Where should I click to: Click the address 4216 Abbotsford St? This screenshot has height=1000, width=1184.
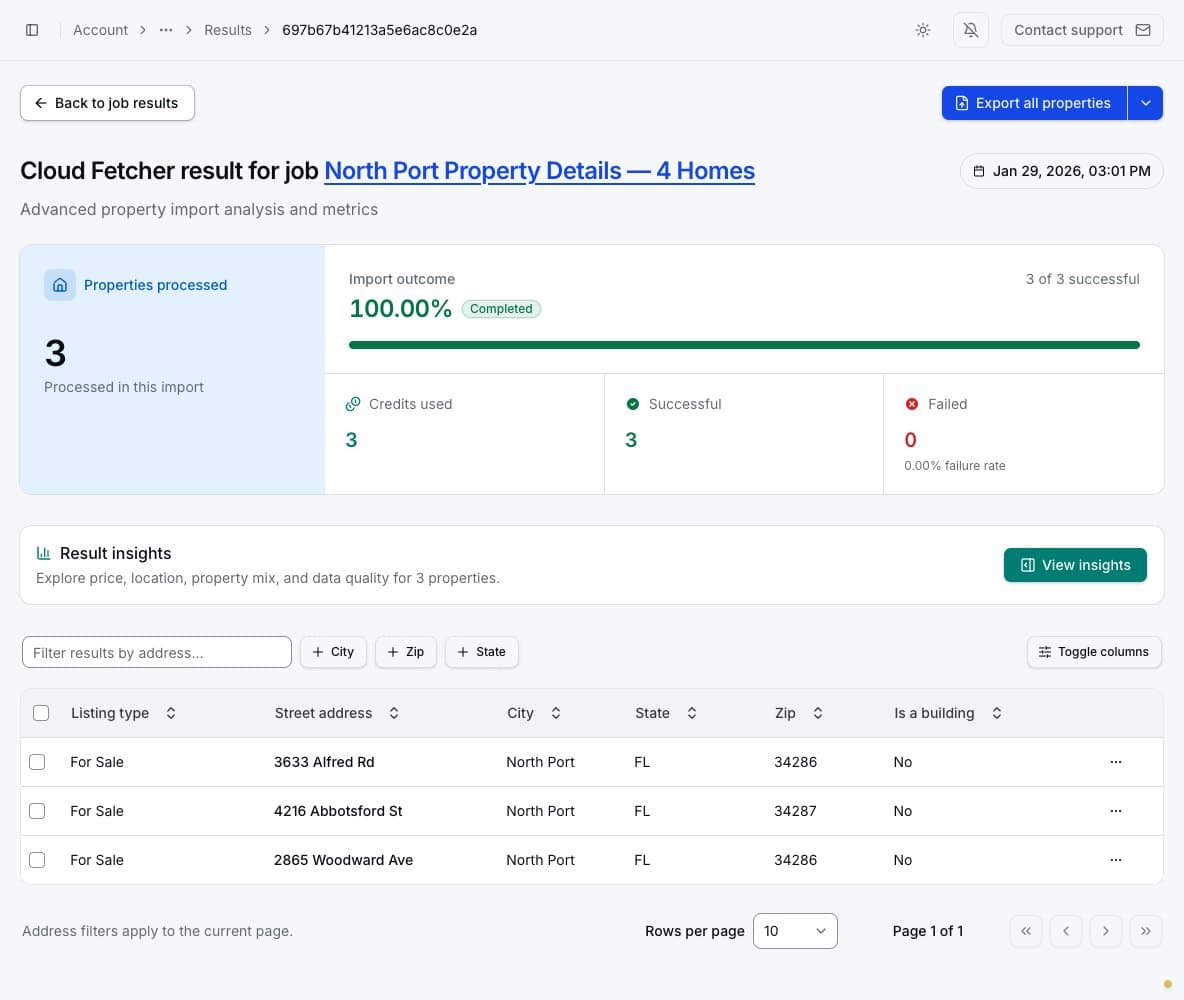(338, 811)
